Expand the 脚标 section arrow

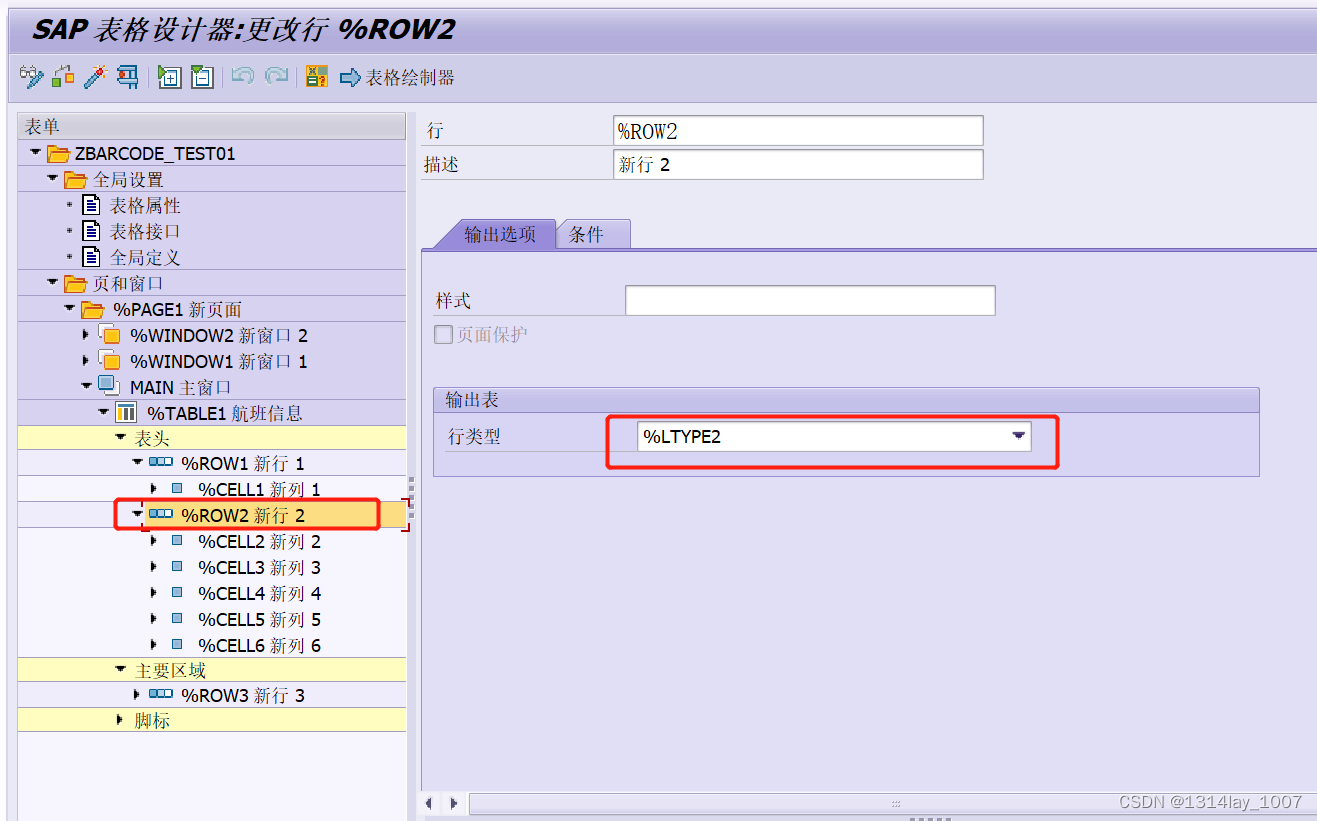point(121,720)
